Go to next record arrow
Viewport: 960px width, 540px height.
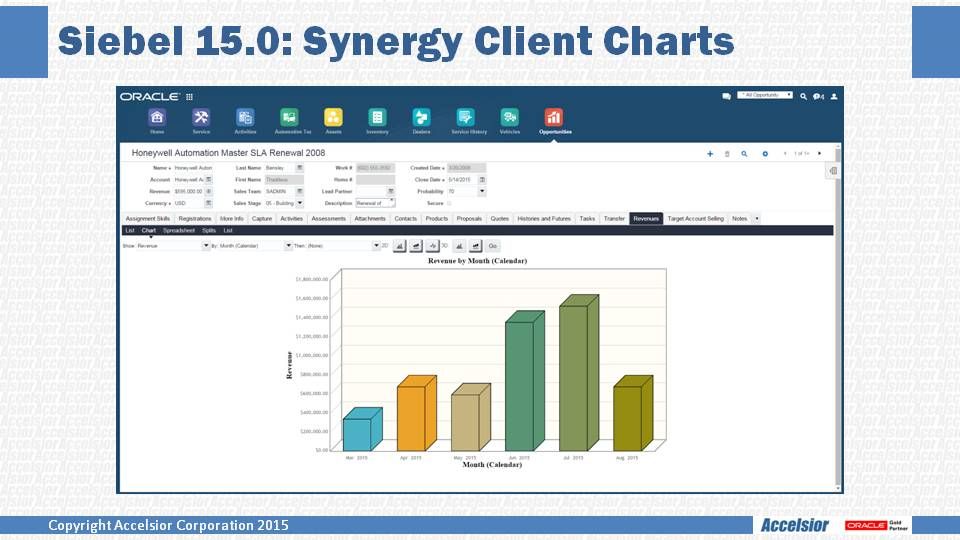click(820, 154)
